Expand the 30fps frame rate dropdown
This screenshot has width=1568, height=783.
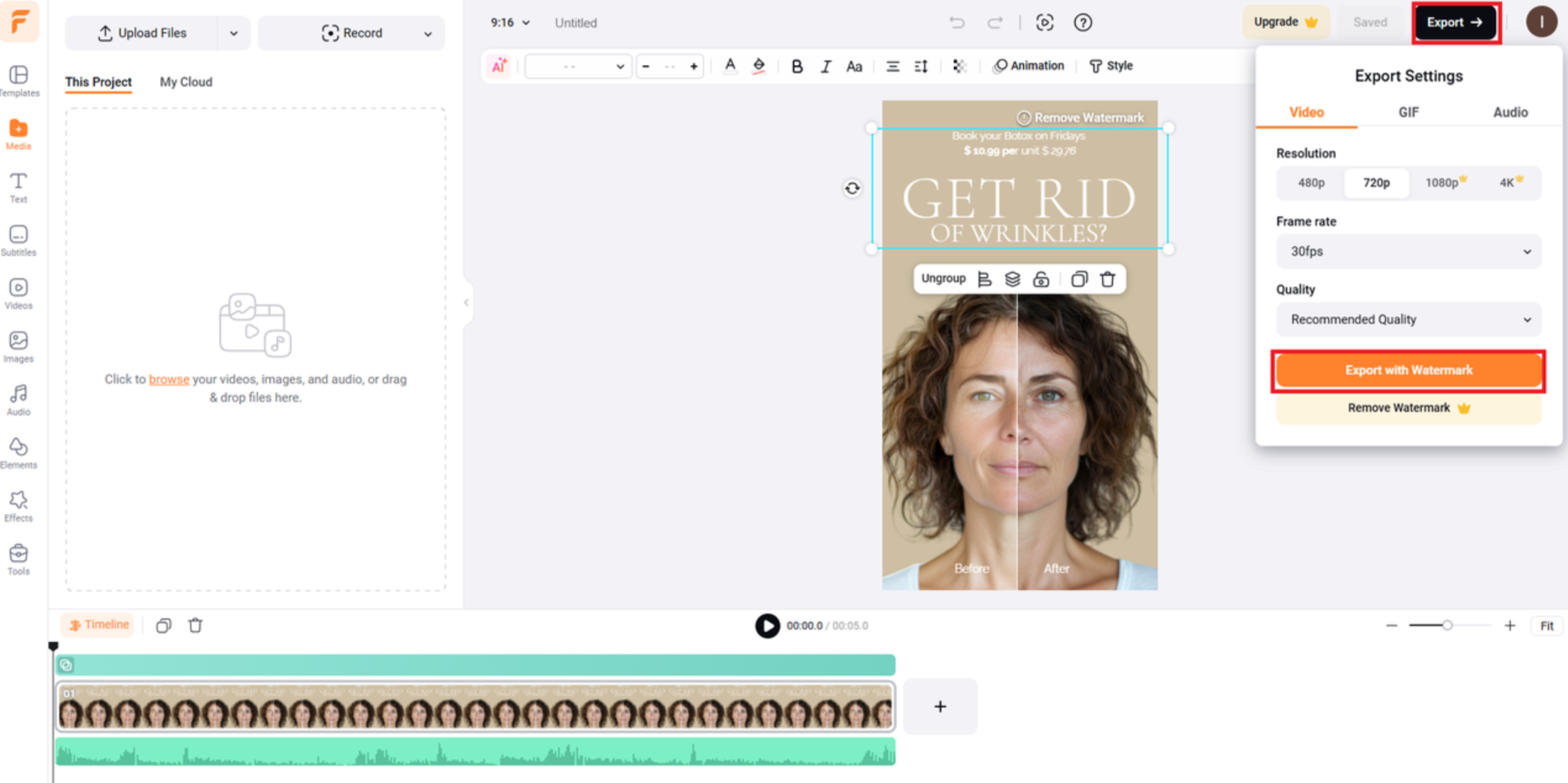[1408, 251]
